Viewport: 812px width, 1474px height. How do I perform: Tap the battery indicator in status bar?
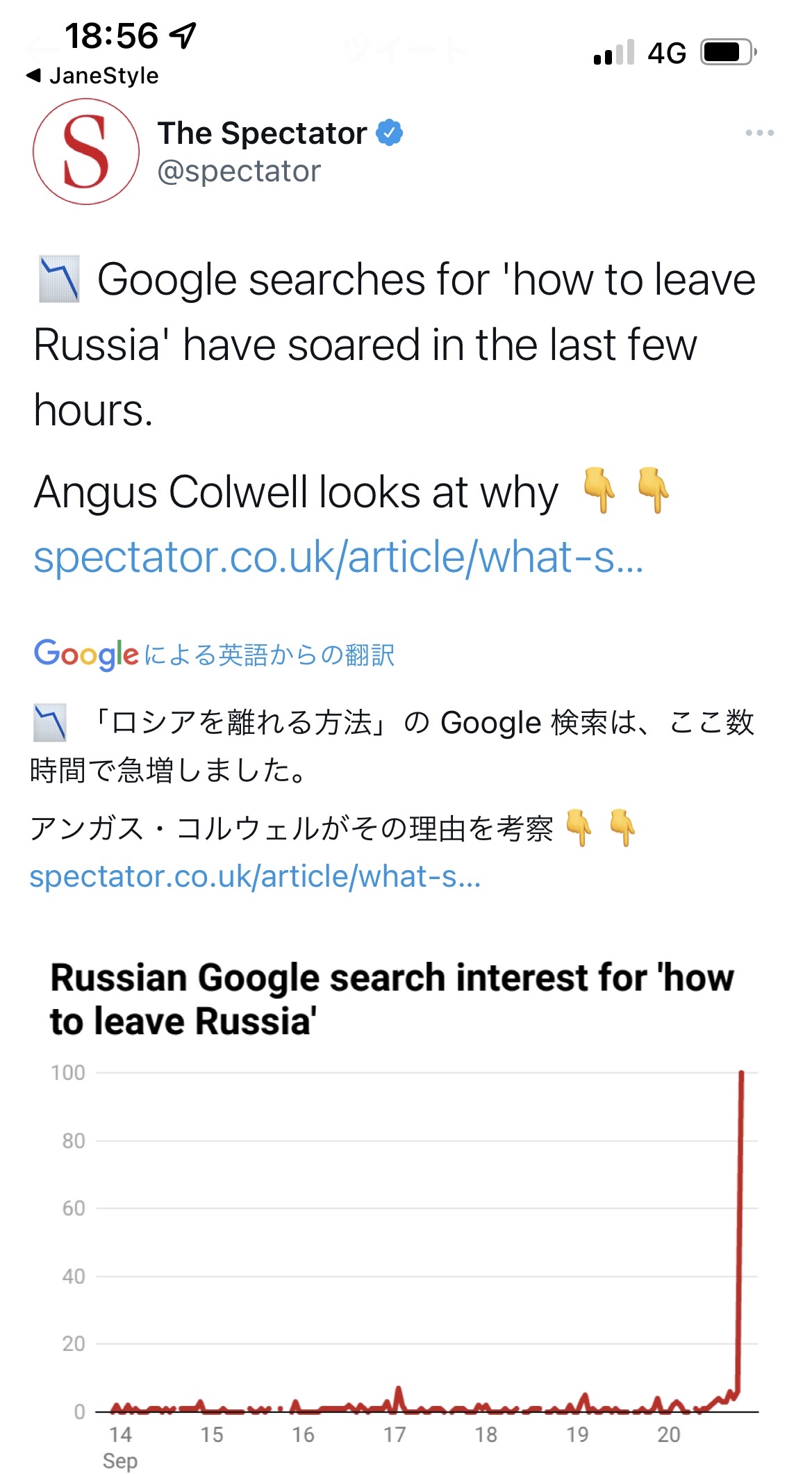[727, 52]
